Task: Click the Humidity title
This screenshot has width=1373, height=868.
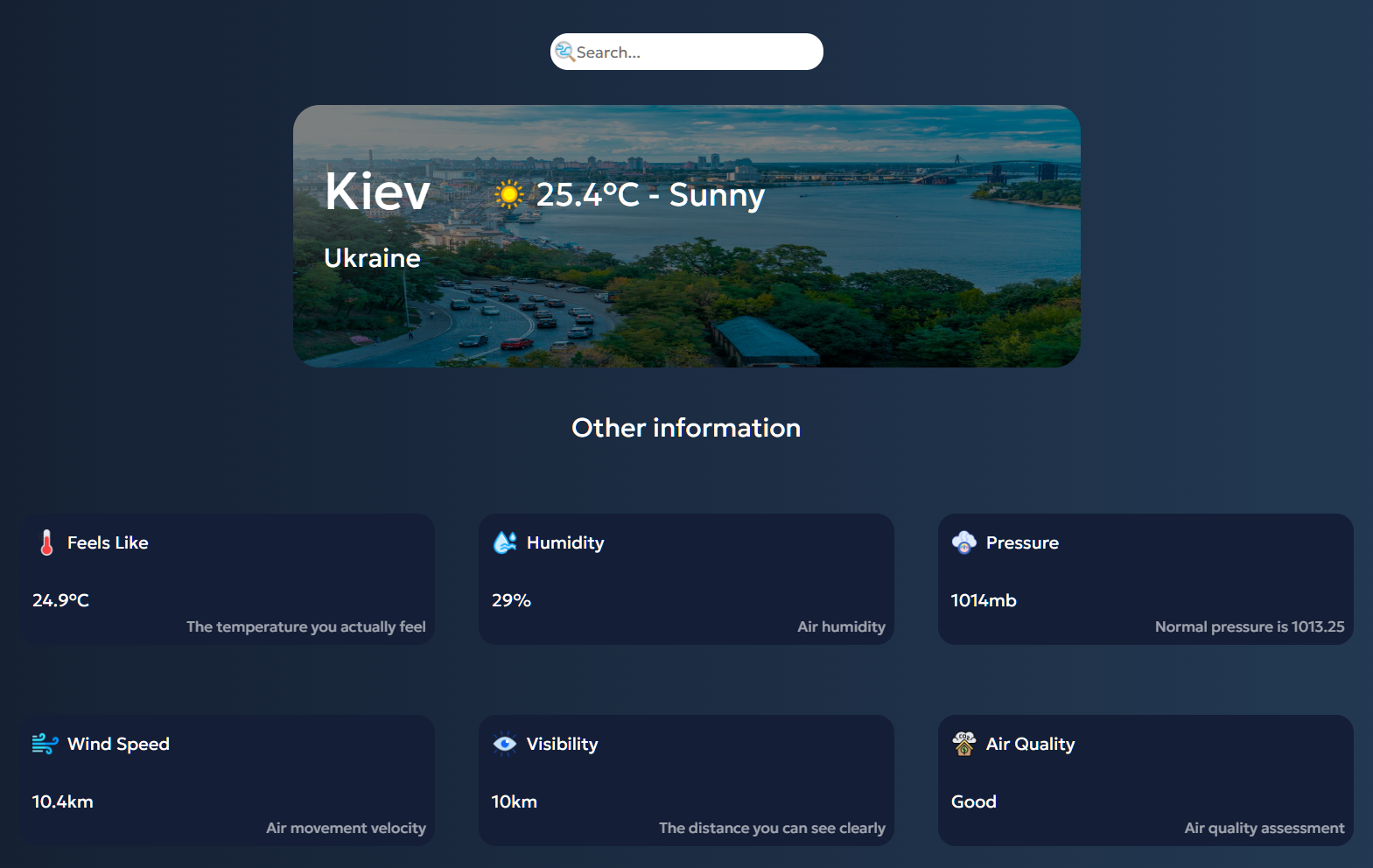Action: click(565, 542)
